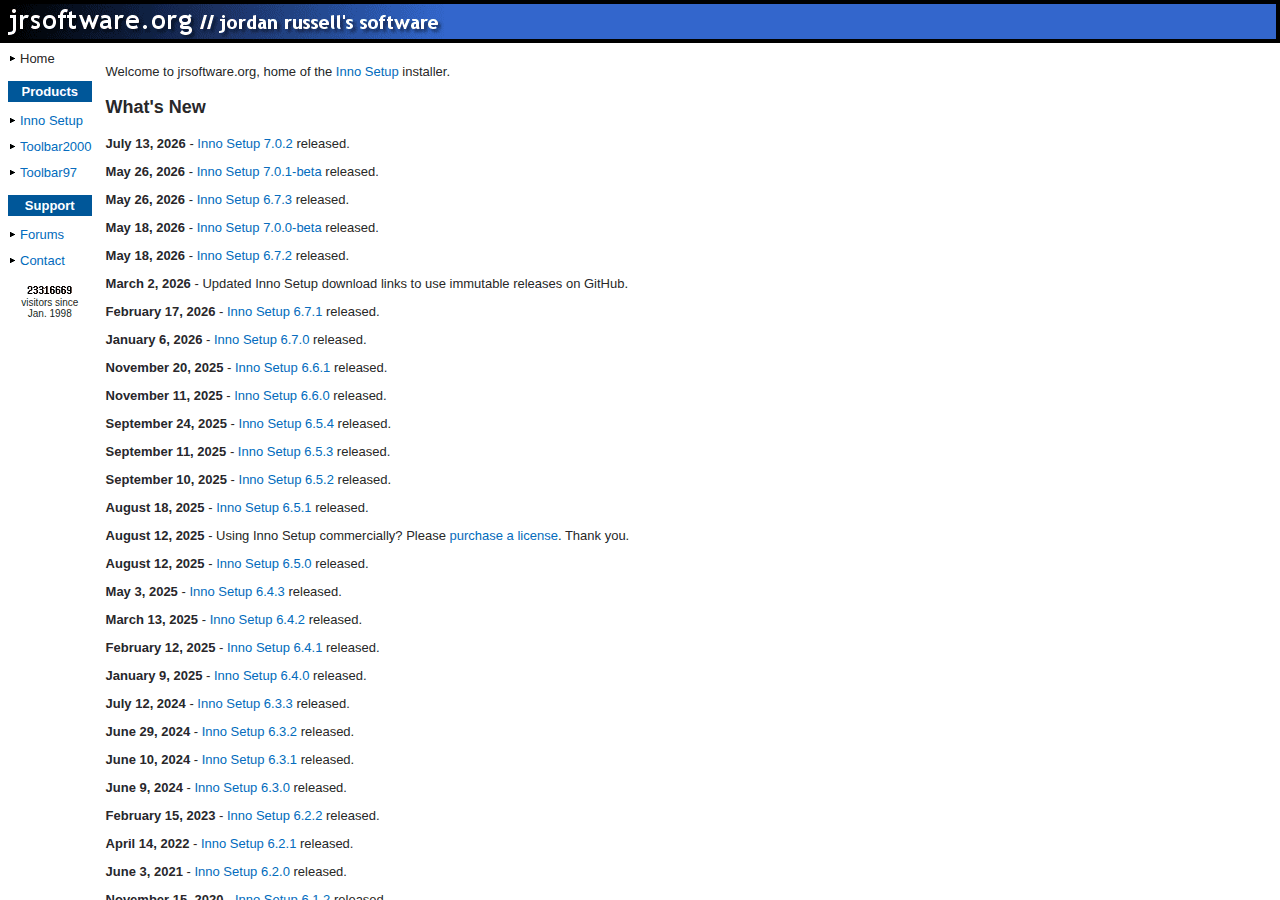Open Inno Setup 6.7.3 link
The height and width of the screenshot is (900, 1280).
(244, 200)
